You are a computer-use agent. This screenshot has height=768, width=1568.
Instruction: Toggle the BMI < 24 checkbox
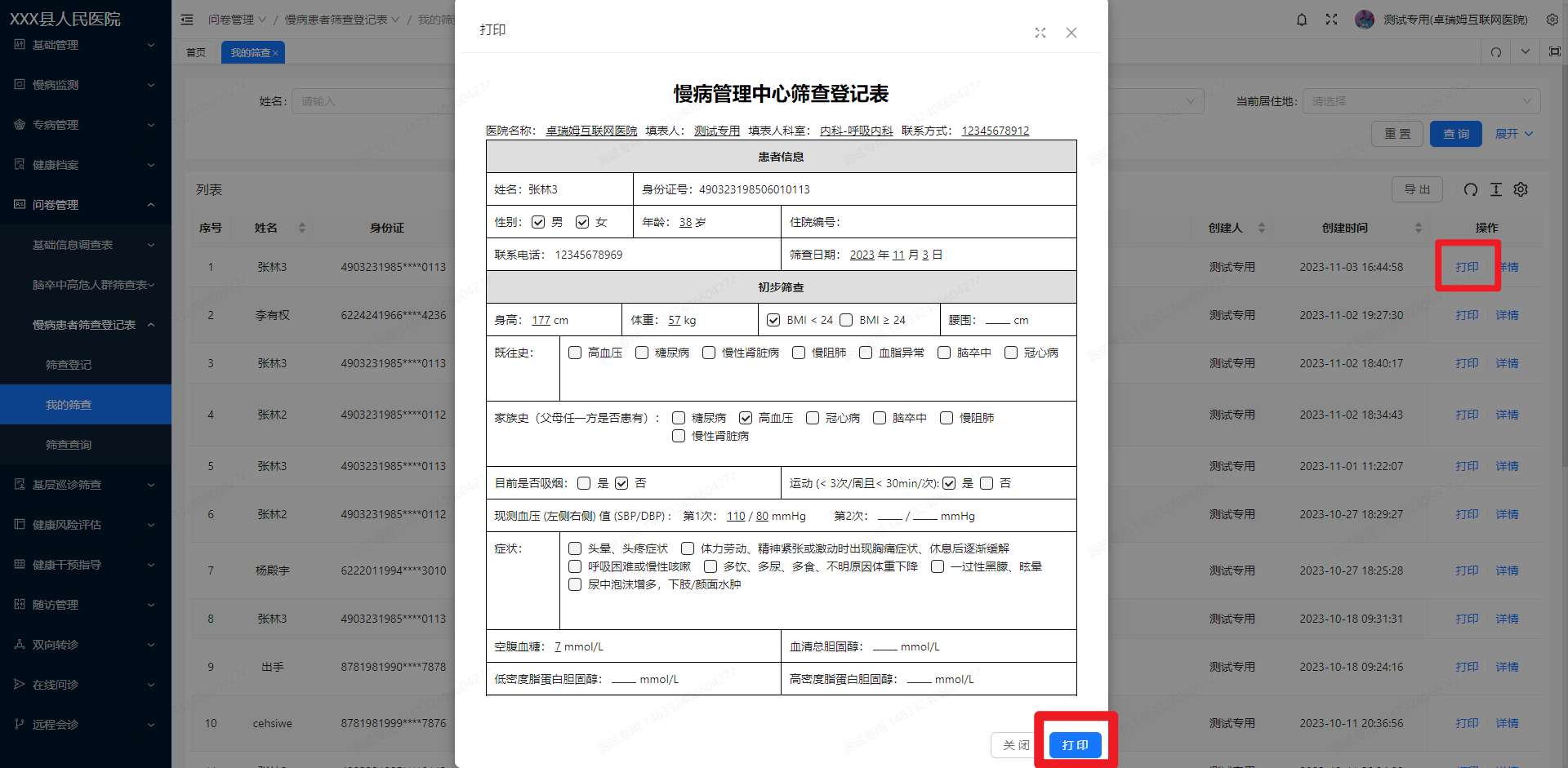(773, 320)
